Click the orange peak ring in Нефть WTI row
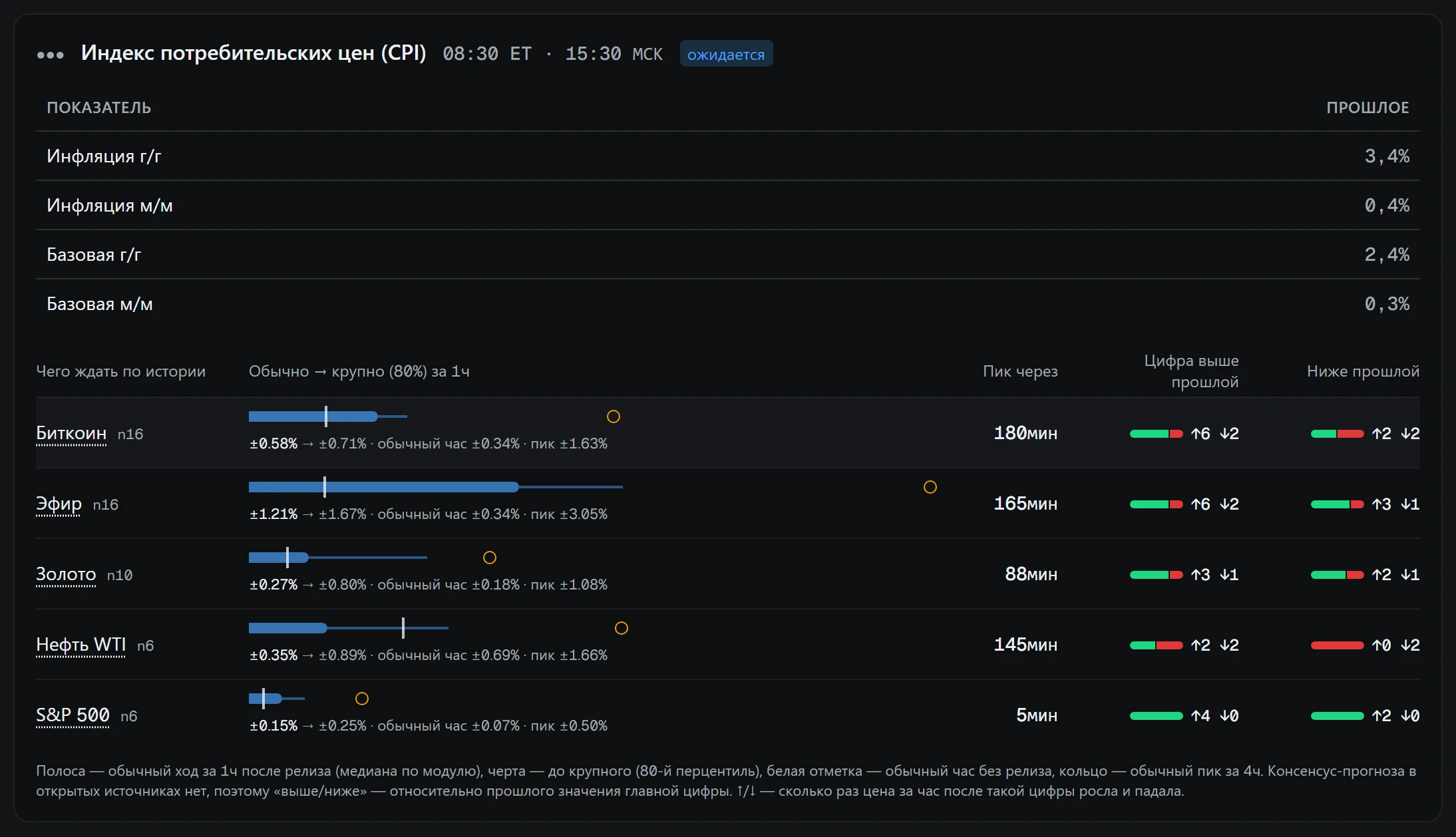 [622, 628]
